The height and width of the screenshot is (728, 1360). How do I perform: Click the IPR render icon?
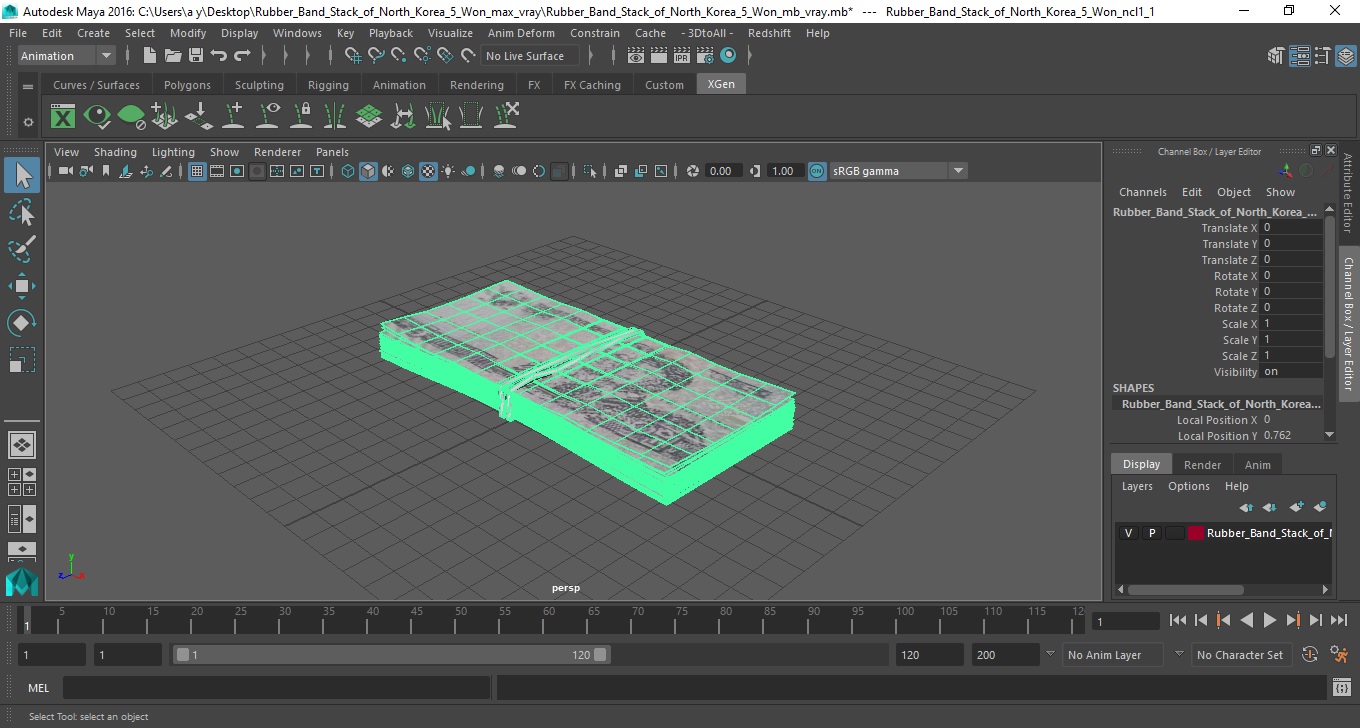click(682, 56)
